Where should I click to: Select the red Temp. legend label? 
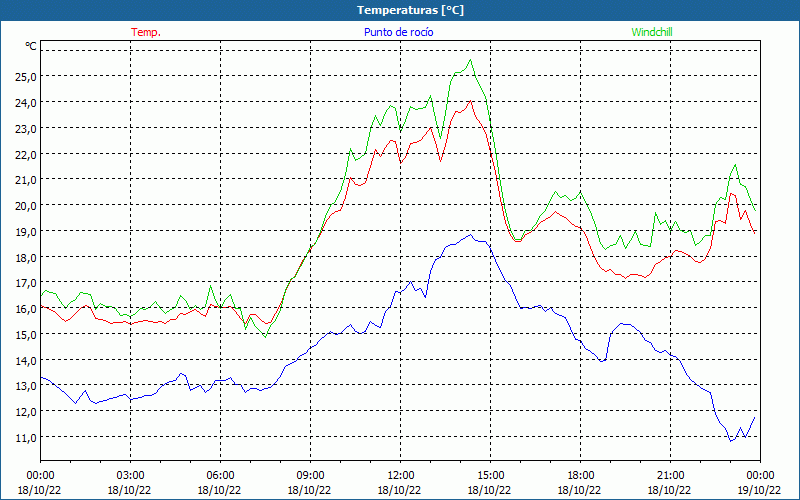[x=146, y=32]
